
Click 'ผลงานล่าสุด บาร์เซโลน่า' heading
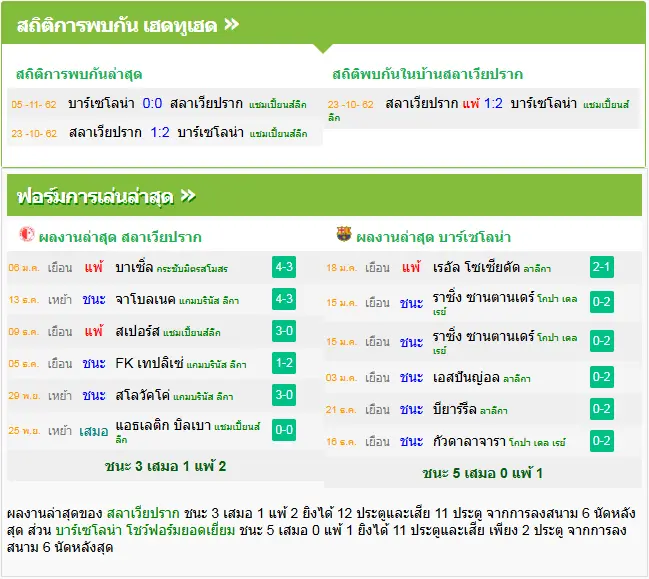(433, 237)
